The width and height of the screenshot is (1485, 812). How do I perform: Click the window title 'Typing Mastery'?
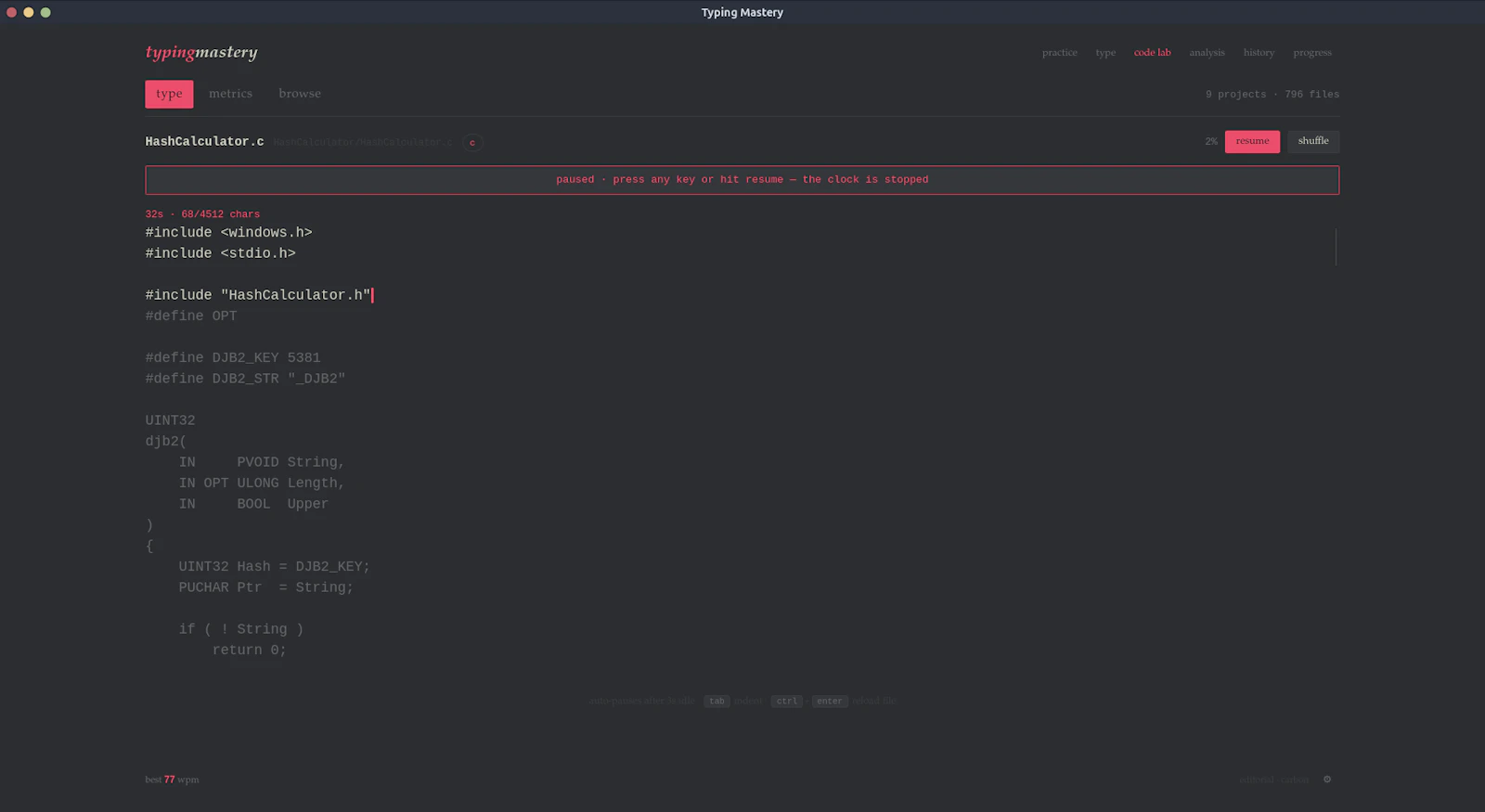(x=742, y=12)
